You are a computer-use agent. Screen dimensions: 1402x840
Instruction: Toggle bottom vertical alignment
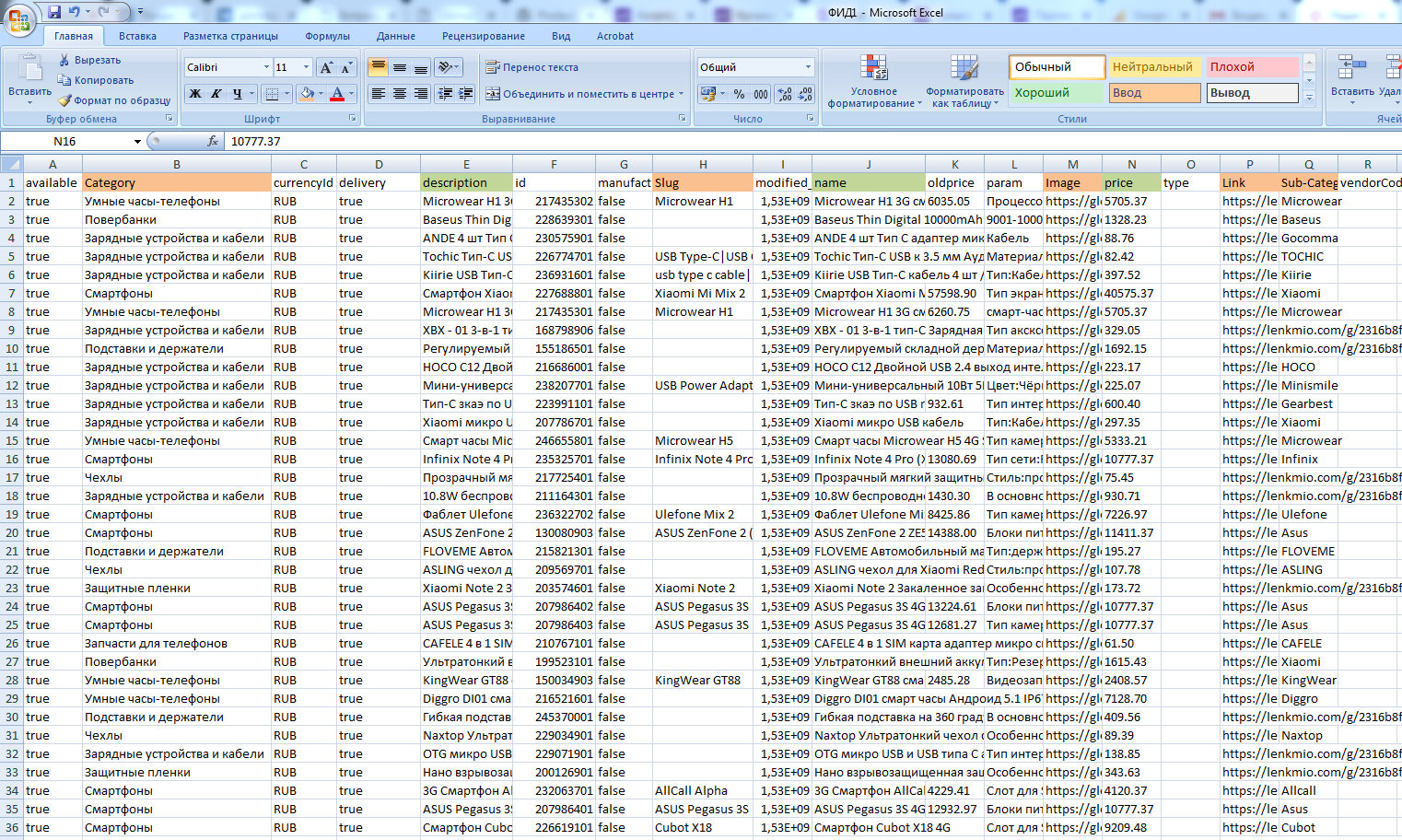coord(421,67)
